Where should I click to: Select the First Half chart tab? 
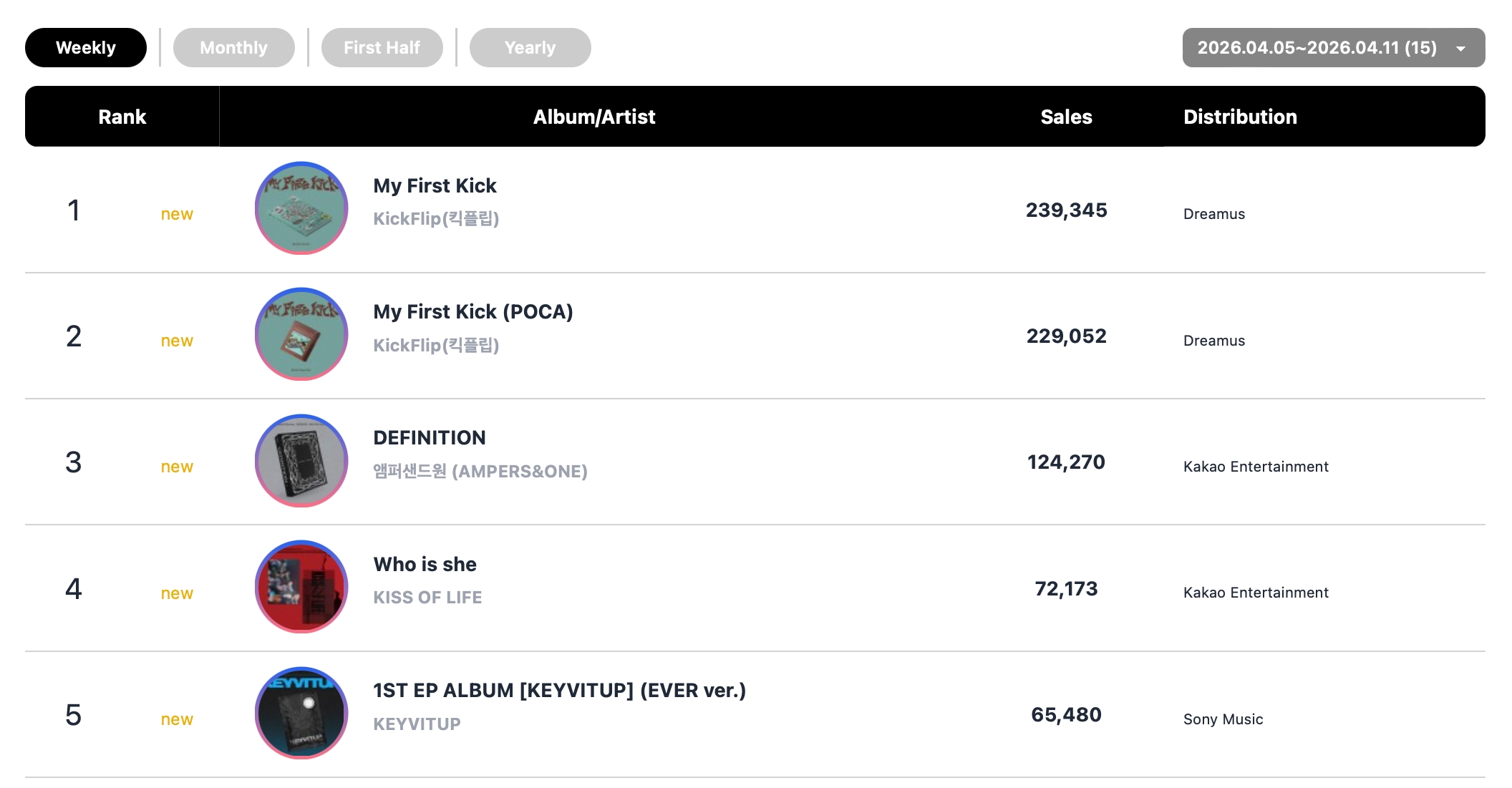pos(382,48)
